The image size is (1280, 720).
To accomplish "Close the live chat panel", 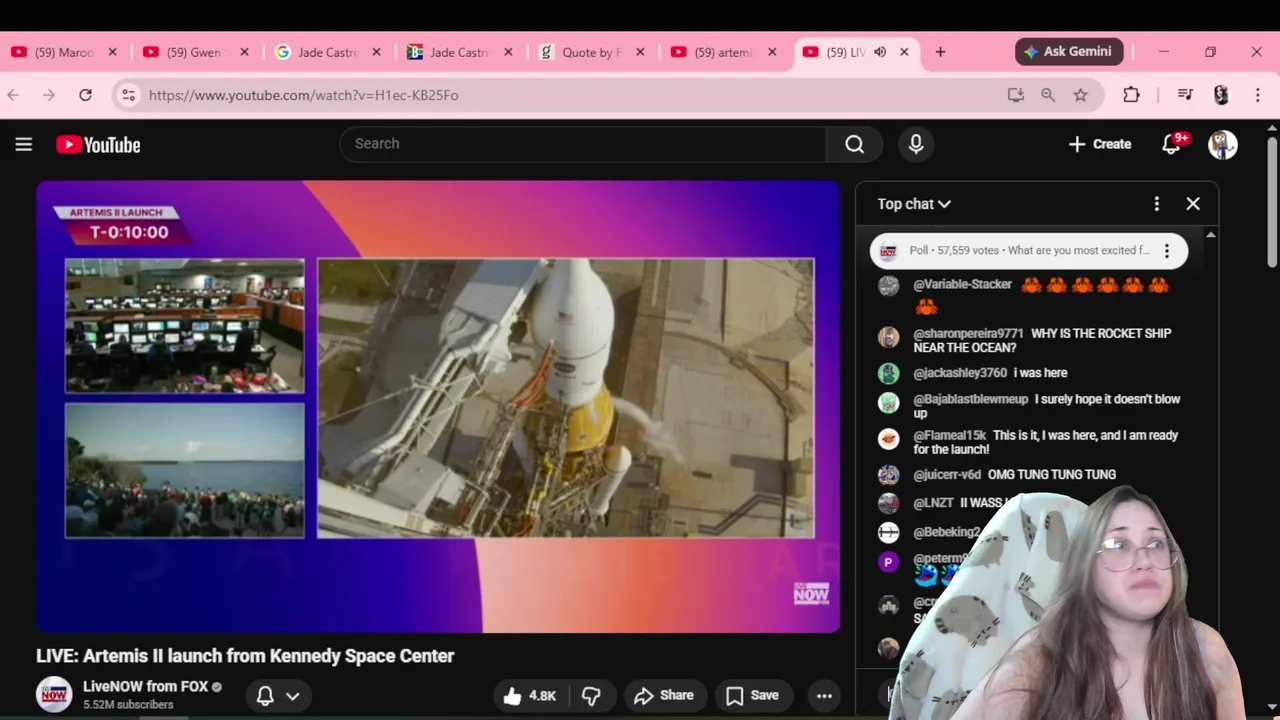I will pyautogui.click(x=1193, y=204).
